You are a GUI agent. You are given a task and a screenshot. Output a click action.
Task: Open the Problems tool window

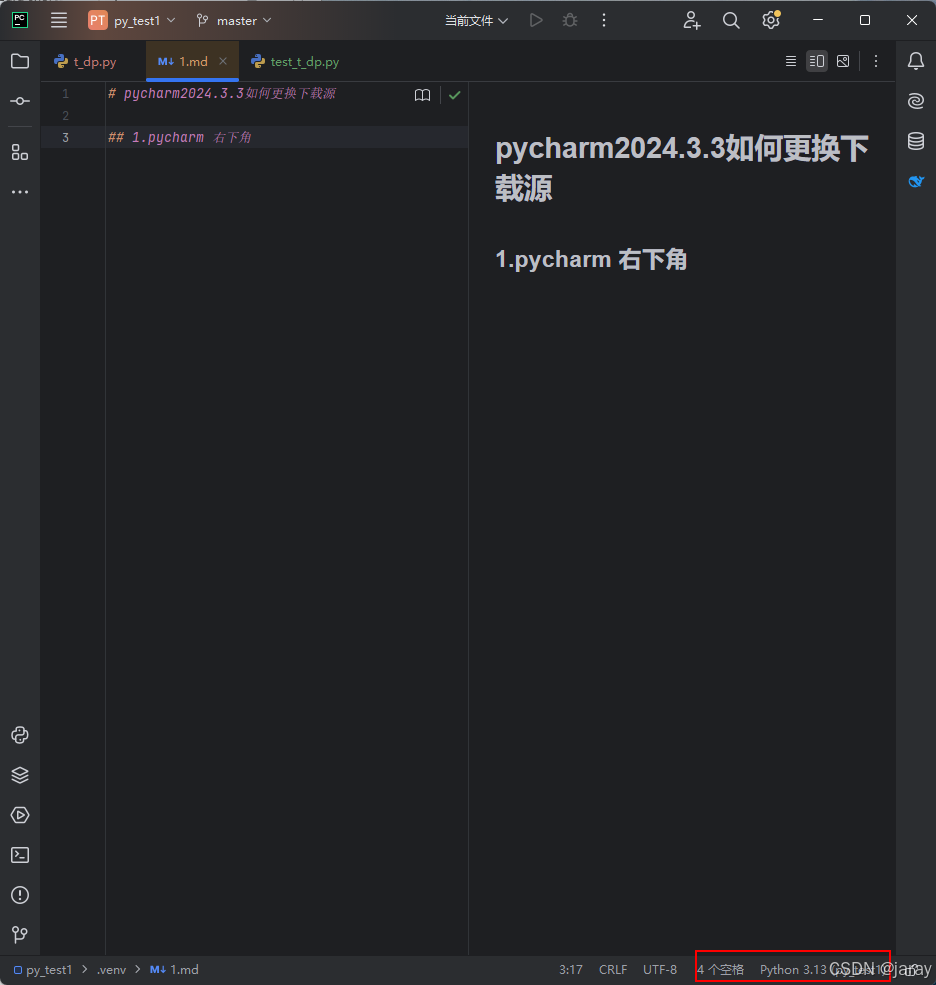20,895
